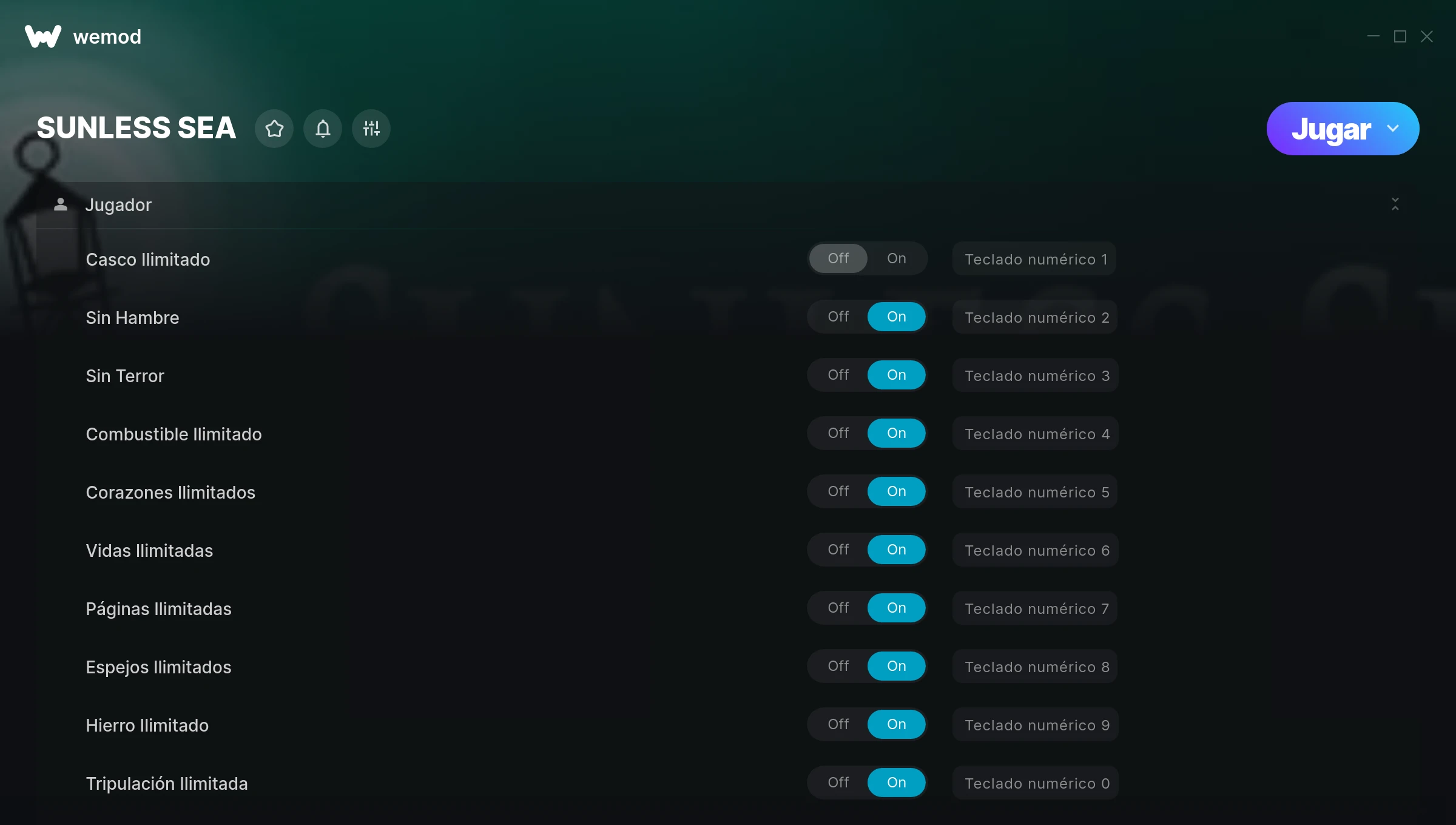Collapse the Jugador section chevron
The height and width of the screenshot is (825, 1456).
[x=1395, y=204]
